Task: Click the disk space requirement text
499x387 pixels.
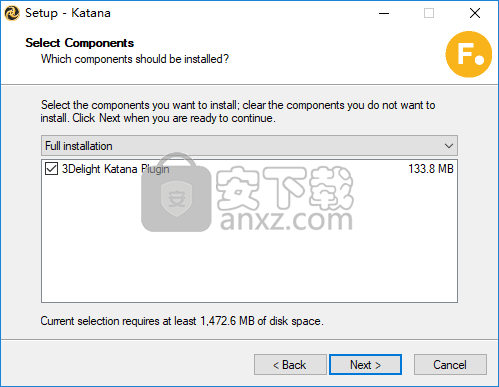Action: (182, 321)
